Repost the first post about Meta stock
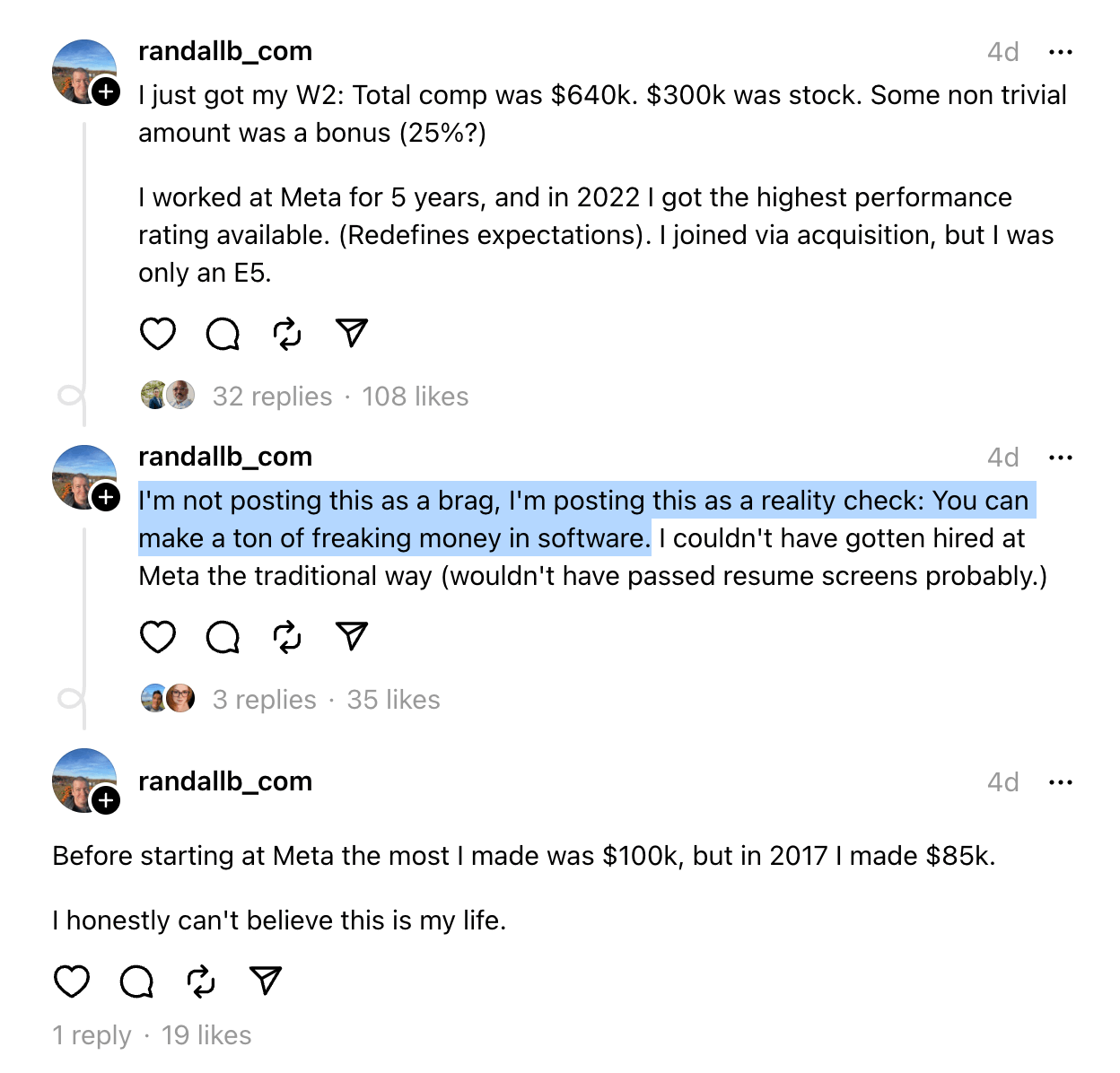The height and width of the screenshot is (1073, 1120). (287, 334)
